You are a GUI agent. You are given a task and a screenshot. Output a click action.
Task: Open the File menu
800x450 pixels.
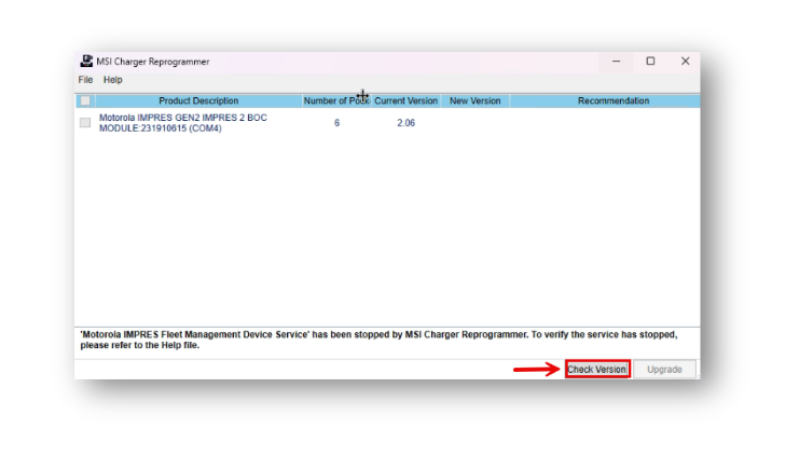(x=85, y=80)
